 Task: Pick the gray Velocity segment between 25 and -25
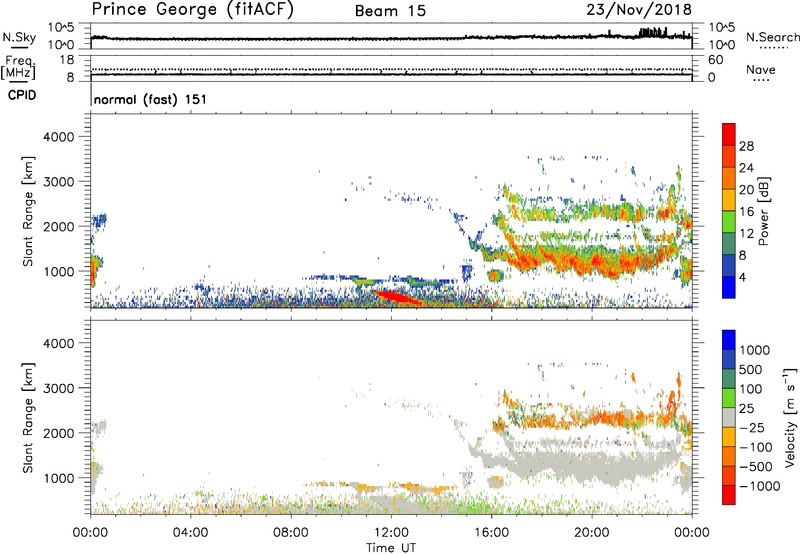tap(729, 417)
